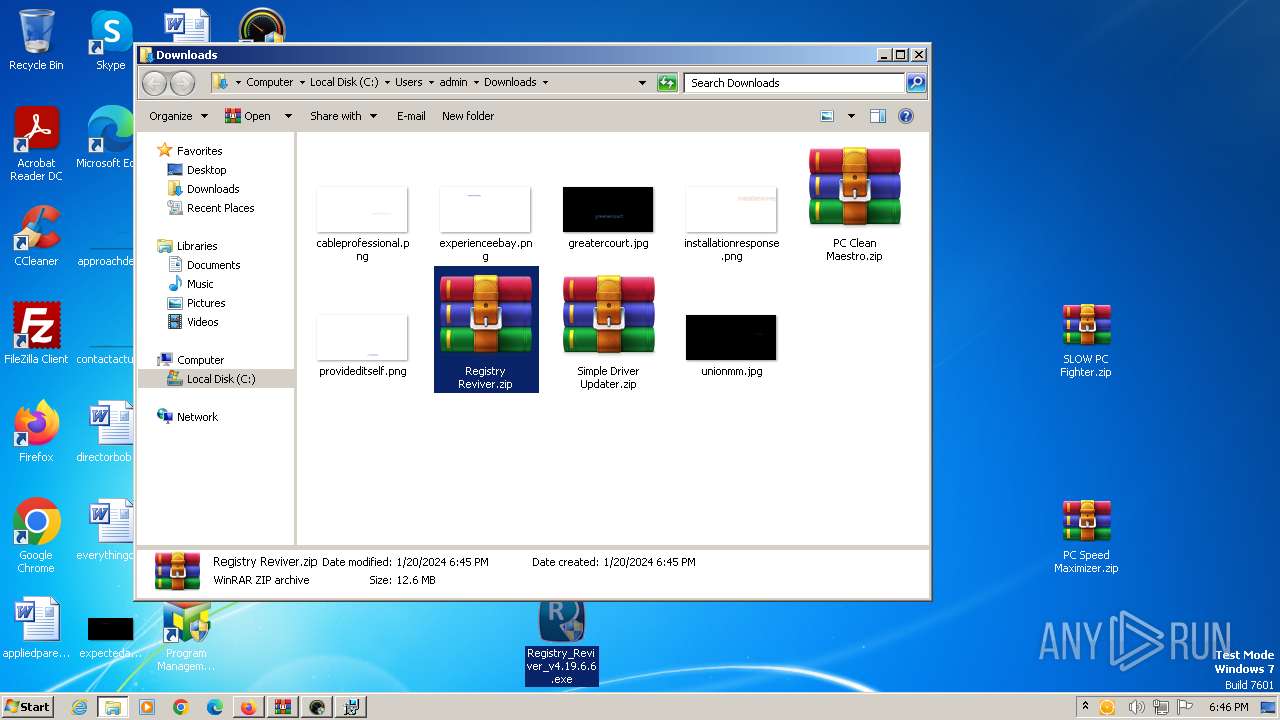The height and width of the screenshot is (720, 1280).
Task: Click the Forward navigation arrow
Action: pos(182,83)
